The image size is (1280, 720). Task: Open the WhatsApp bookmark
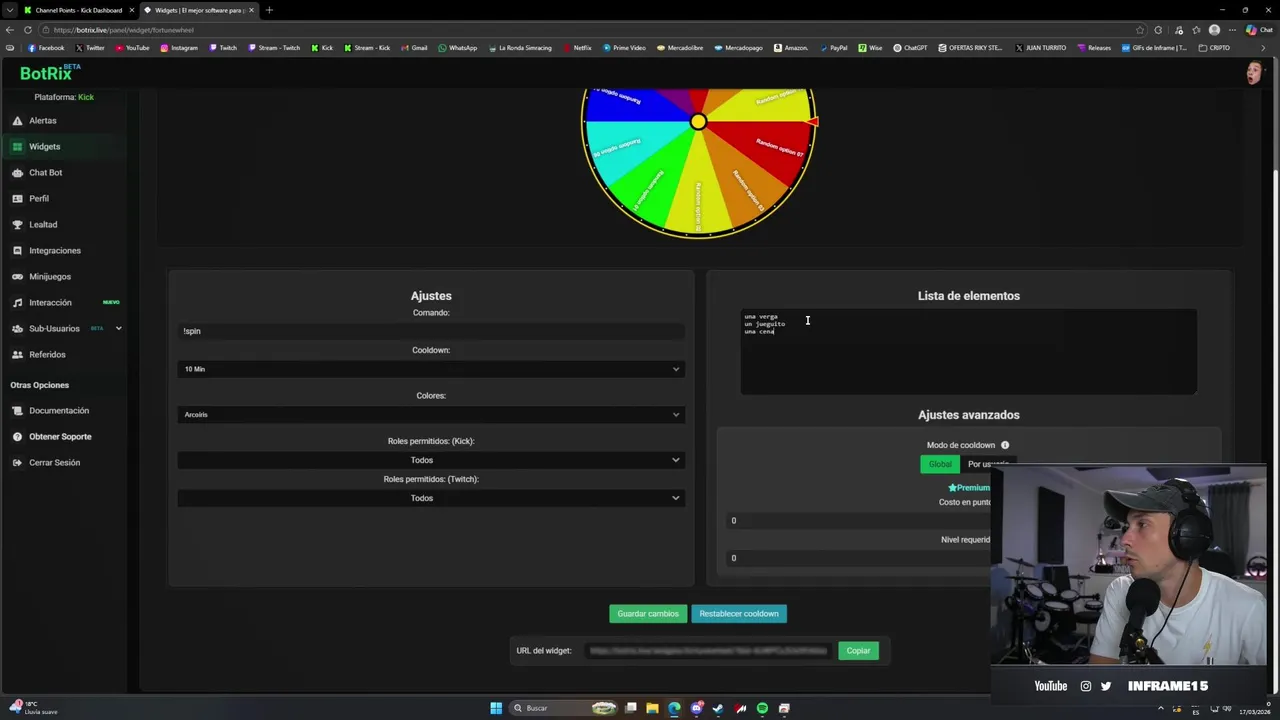point(458,48)
